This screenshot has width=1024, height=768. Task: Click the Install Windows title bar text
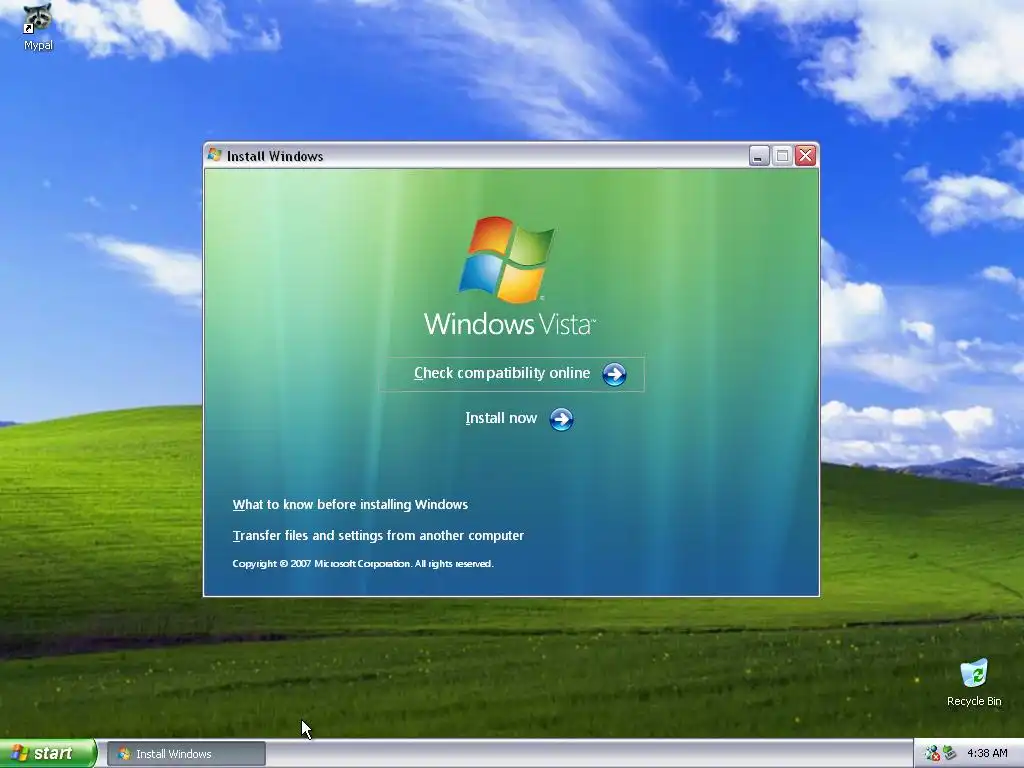coord(275,156)
